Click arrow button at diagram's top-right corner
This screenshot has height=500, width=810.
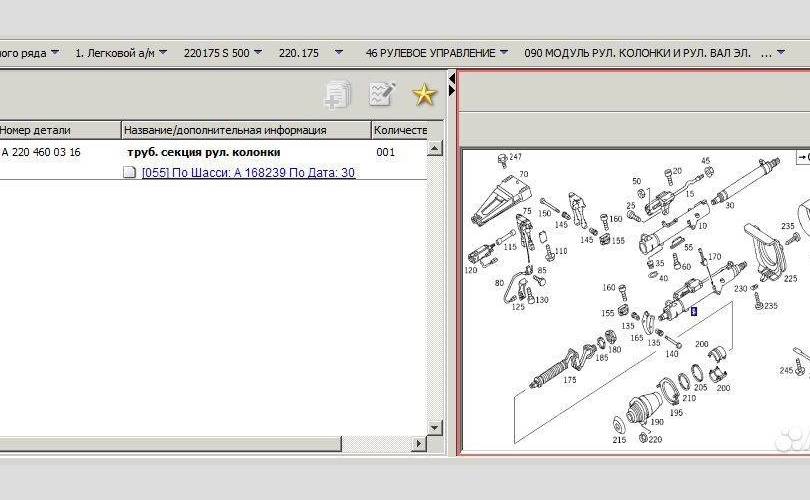click(x=802, y=157)
